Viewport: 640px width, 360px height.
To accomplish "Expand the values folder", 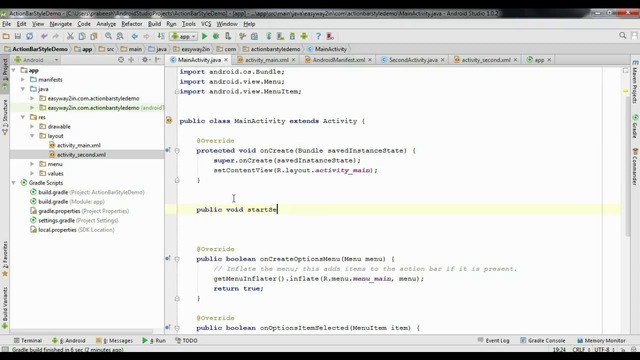I will click(32, 173).
